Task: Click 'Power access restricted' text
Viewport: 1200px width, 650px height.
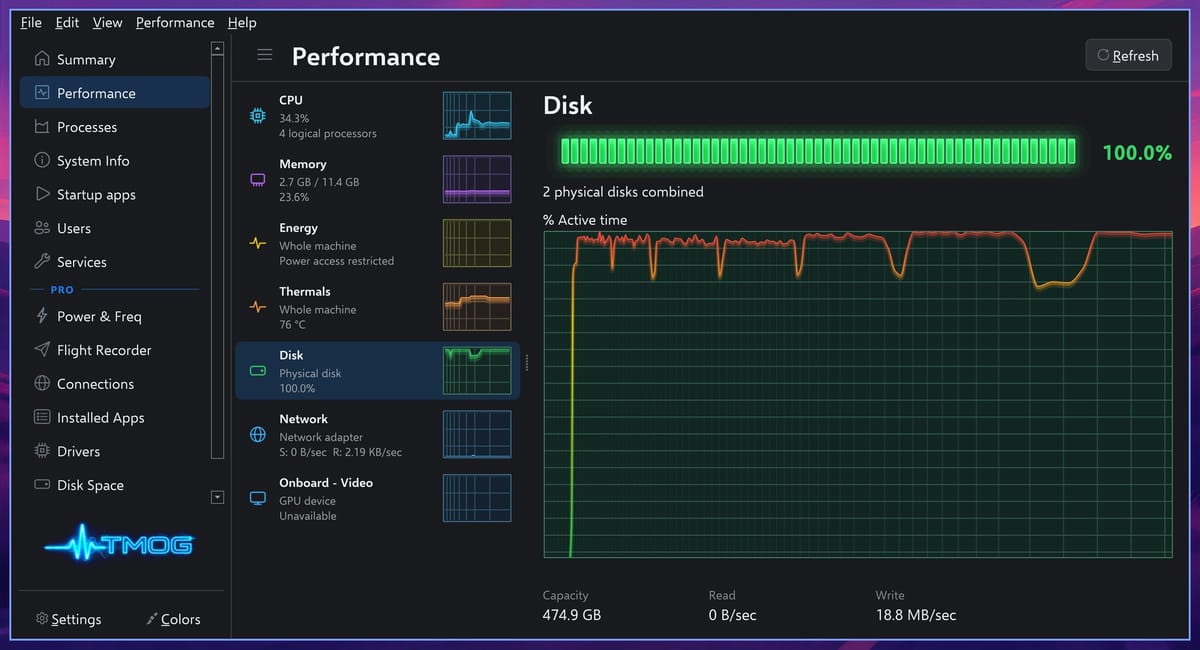Action: [x=336, y=261]
